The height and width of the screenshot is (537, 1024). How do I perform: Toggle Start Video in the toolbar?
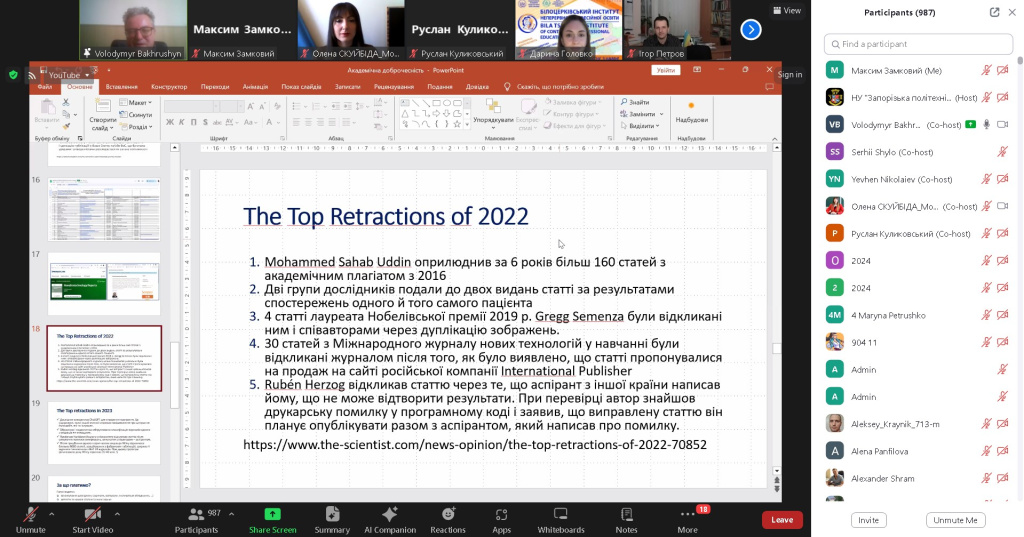[93, 521]
